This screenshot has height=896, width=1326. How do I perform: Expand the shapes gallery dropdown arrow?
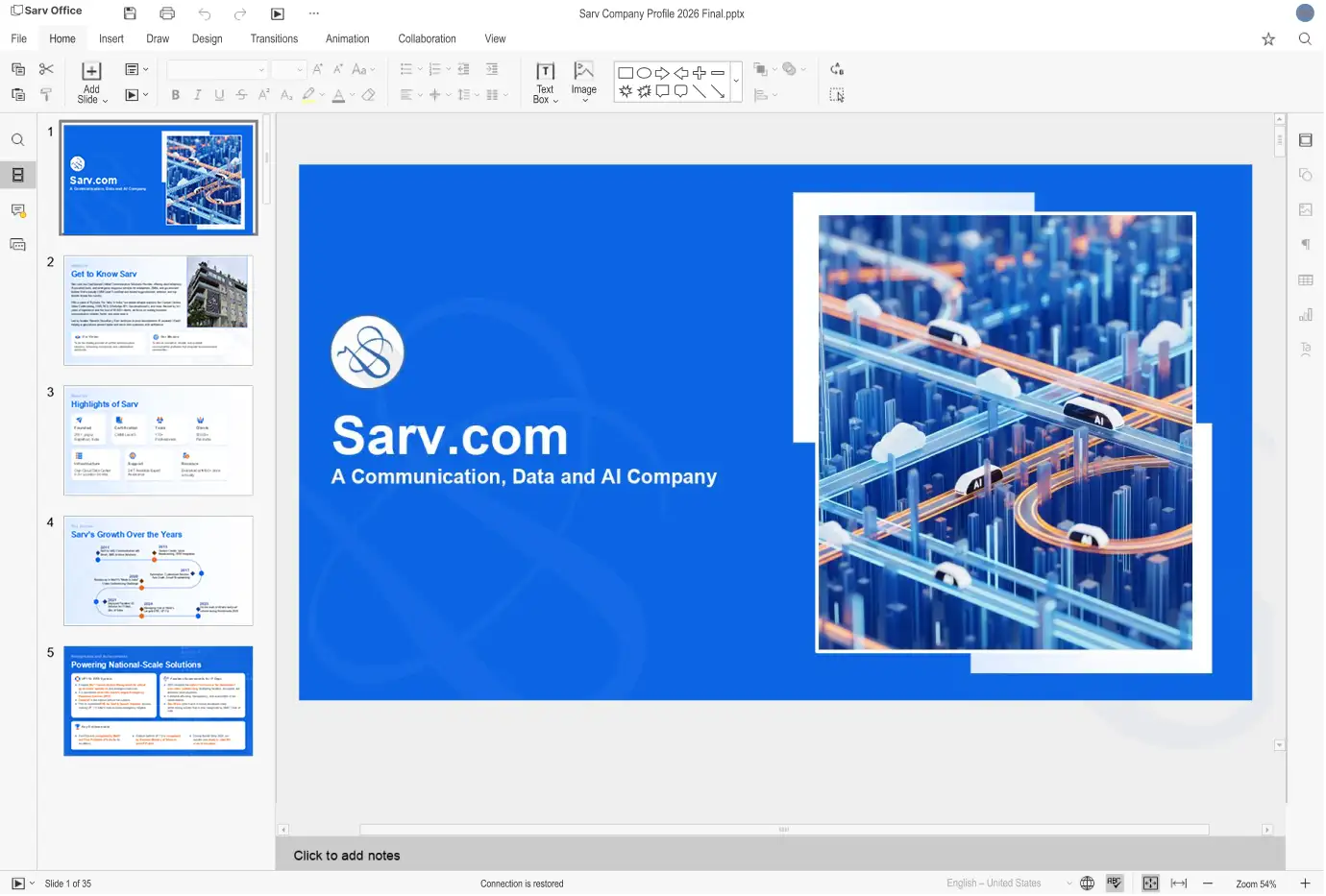[x=736, y=82]
